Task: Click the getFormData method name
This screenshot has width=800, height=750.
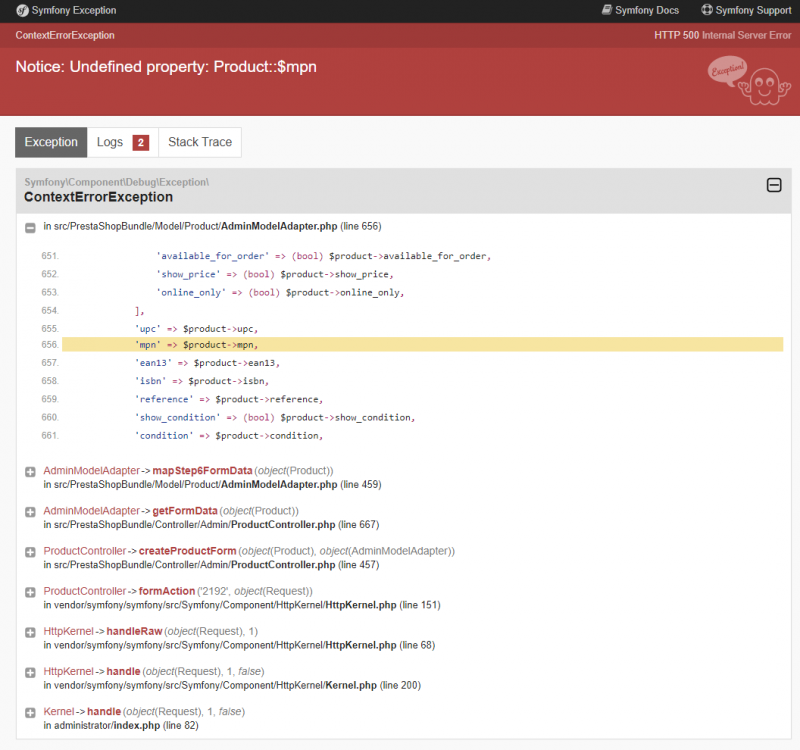Action: point(185,511)
